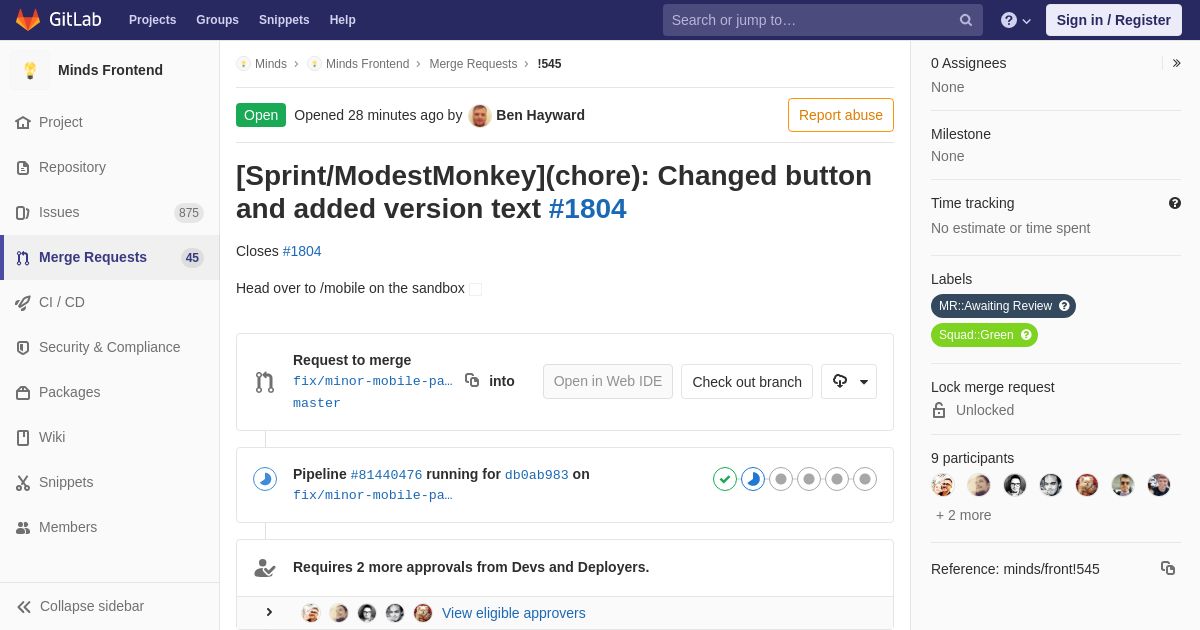Open pipeline #81440476 link
This screenshot has width=1200, height=630.
(386, 475)
